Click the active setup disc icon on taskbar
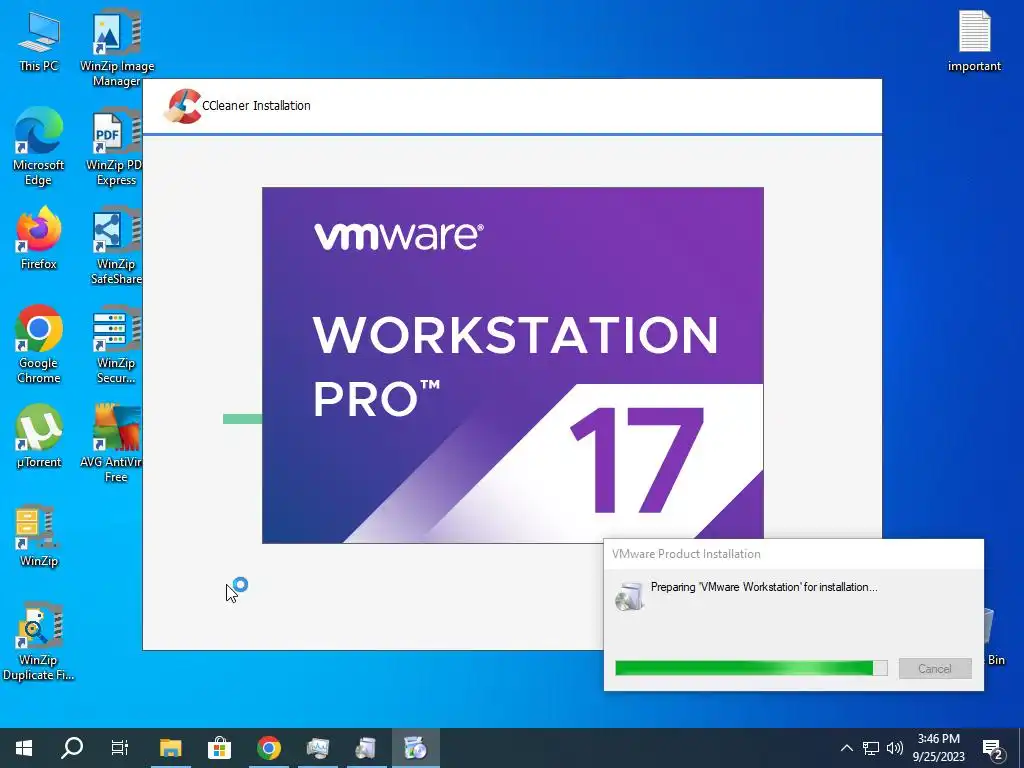 click(415, 748)
